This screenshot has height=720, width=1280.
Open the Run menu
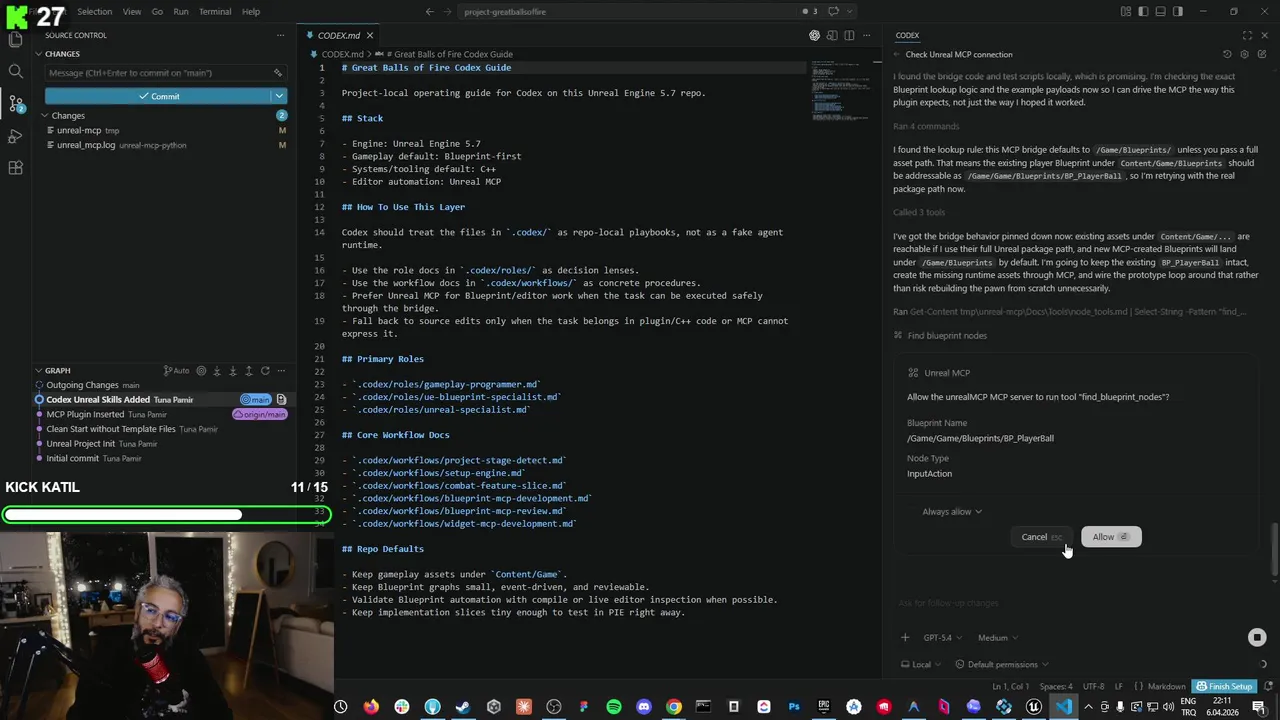180,12
